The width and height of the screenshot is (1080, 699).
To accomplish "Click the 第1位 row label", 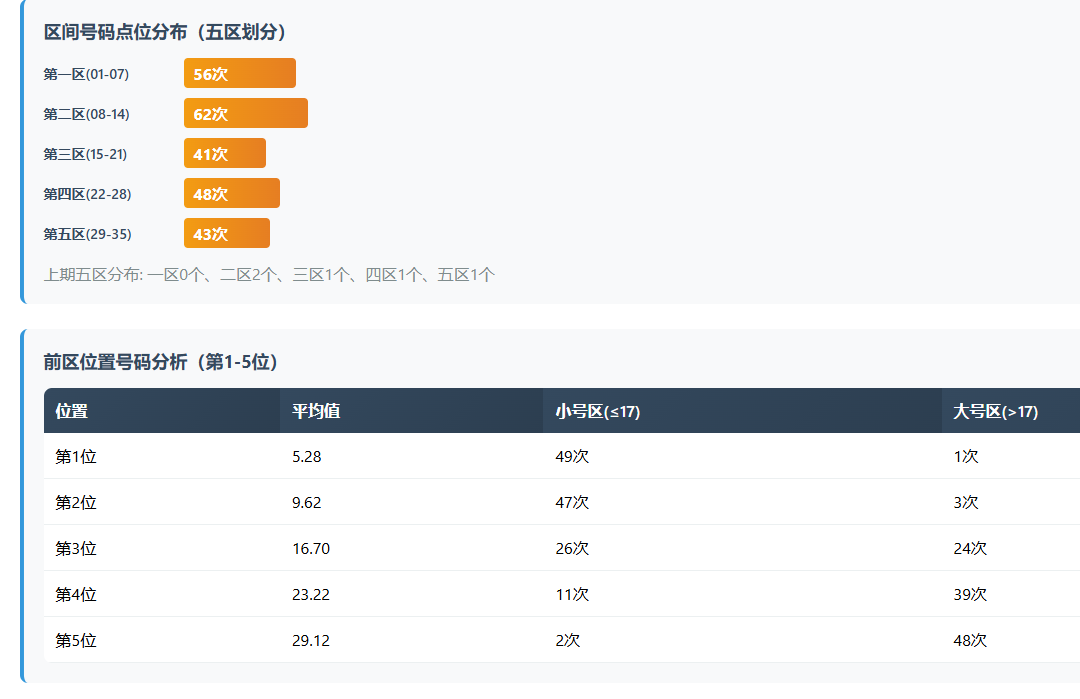I will [x=76, y=456].
